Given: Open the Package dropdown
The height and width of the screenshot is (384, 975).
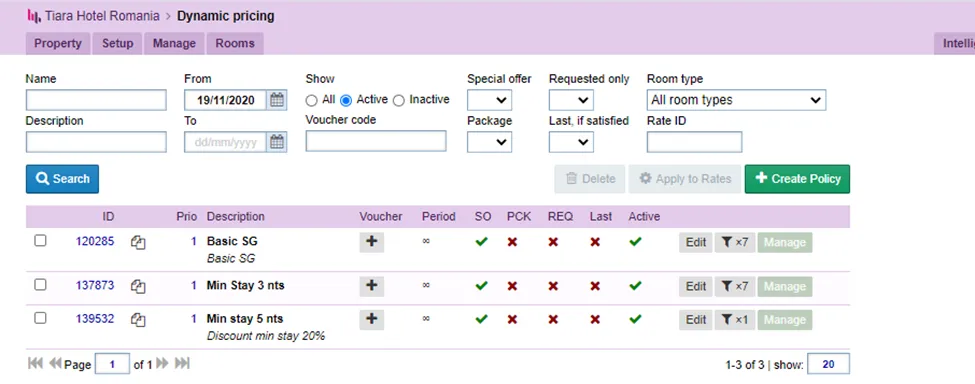Looking at the screenshot, I should (489, 142).
